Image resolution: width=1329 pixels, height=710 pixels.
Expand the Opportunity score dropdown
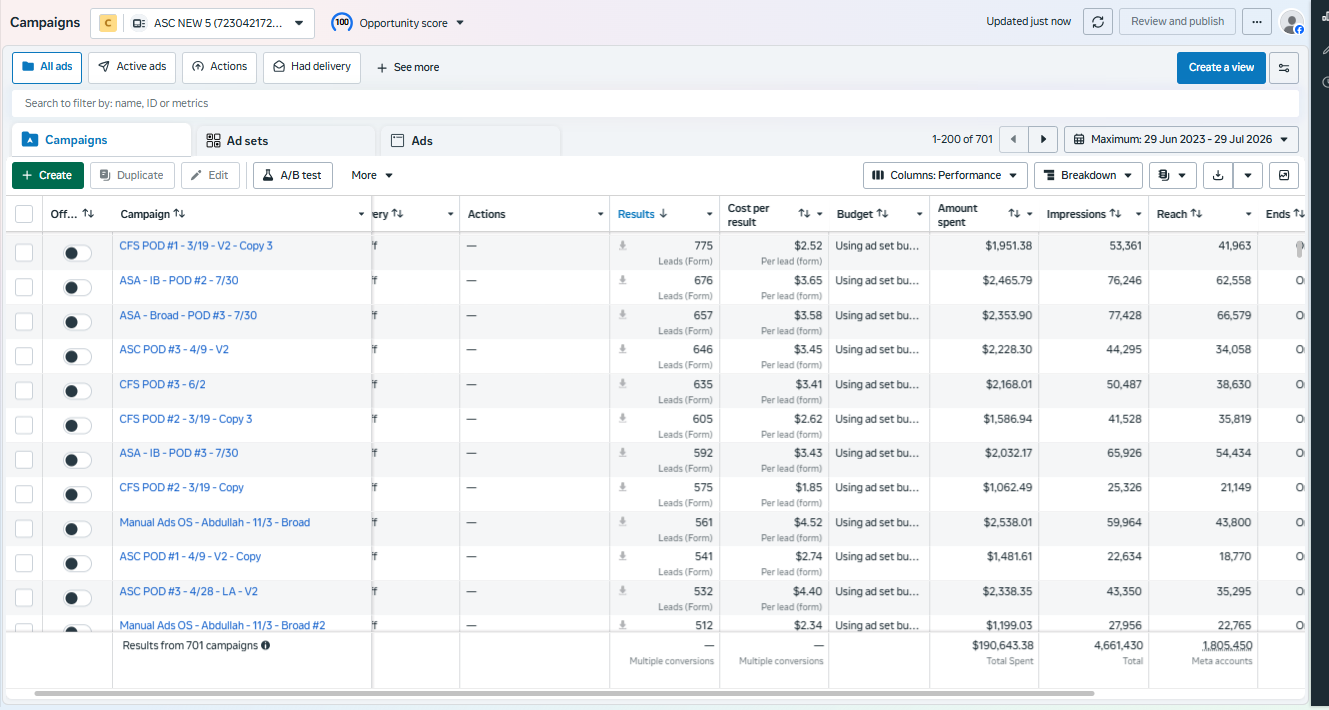pos(460,23)
